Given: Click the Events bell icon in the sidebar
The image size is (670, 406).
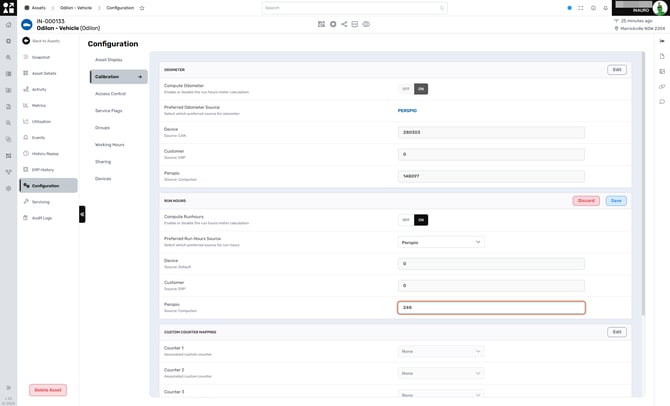Looking at the screenshot, I should coord(26,138).
